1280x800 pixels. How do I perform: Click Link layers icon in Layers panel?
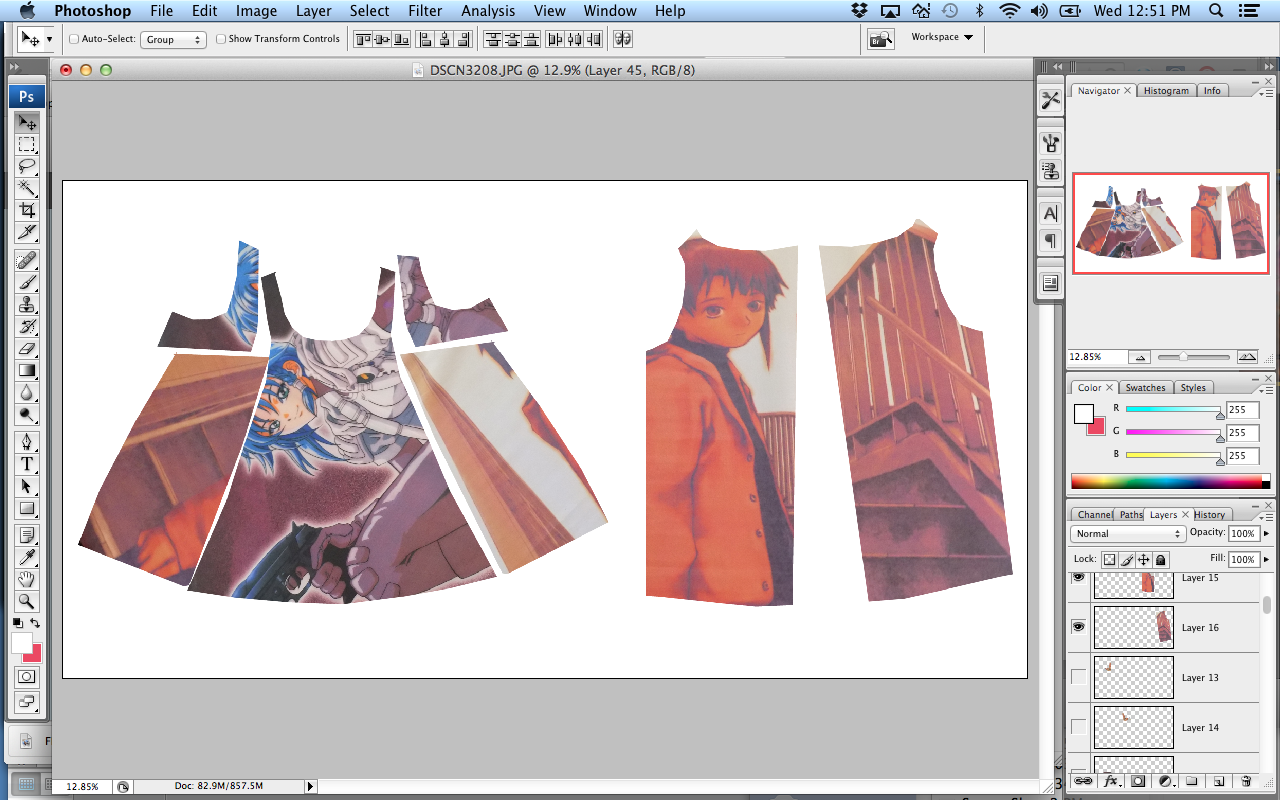coord(1083,780)
